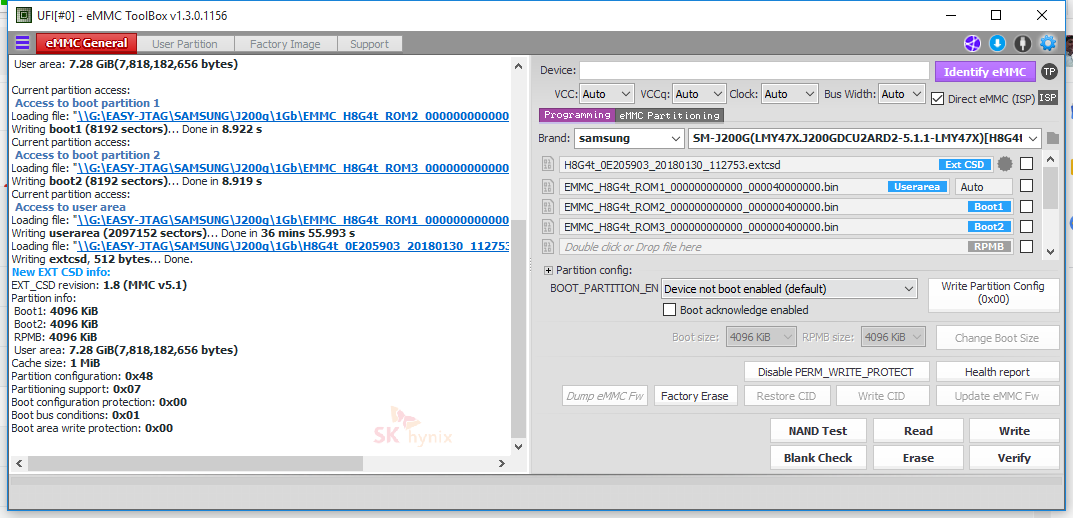Click the file icon of the RPMB row
Screen dimensions: 1073x518
point(547,246)
